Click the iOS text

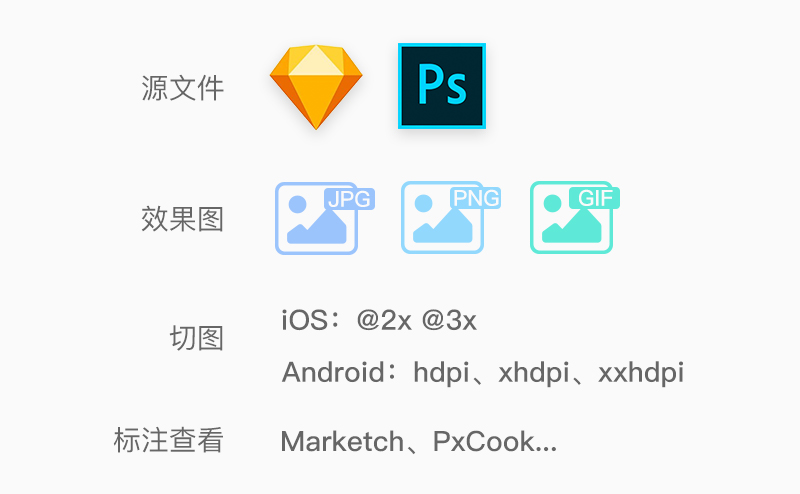pyautogui.click(x=305, y=320)
